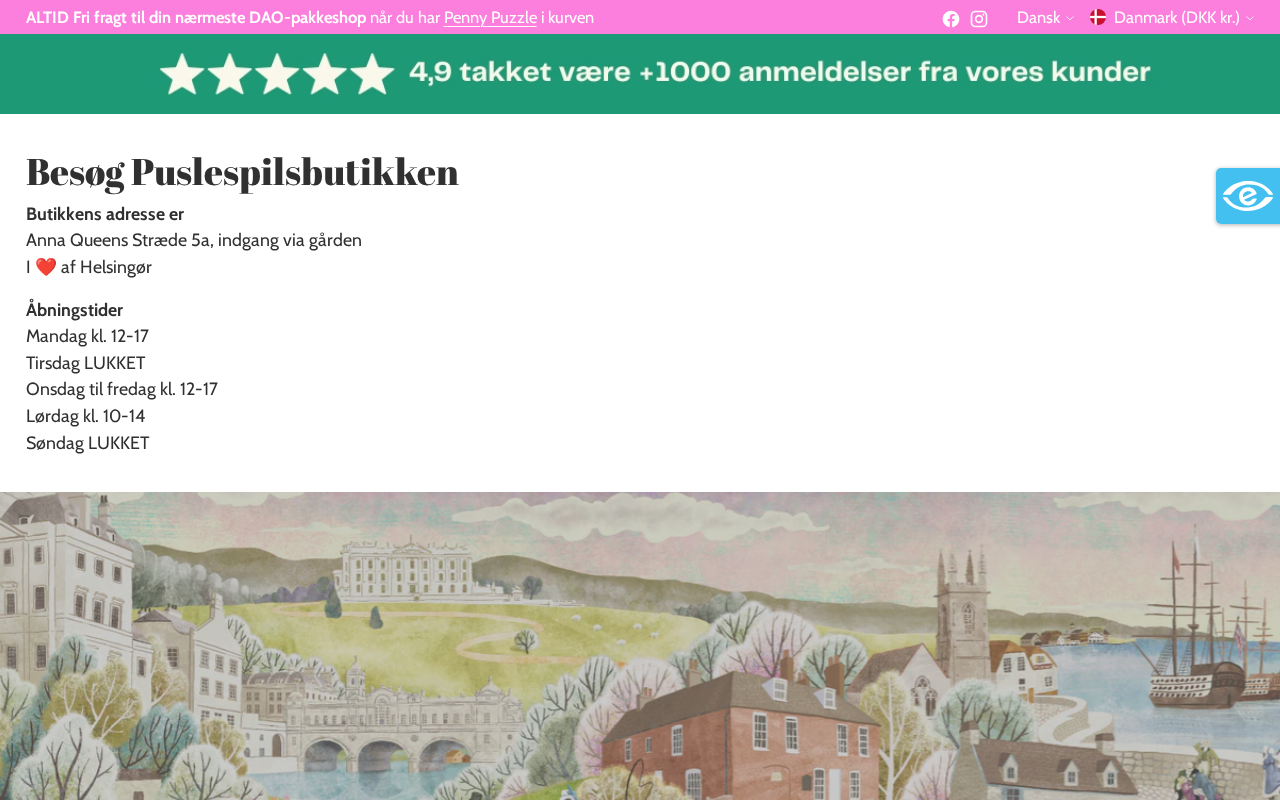Image resolution: width=1280 pixels, height=800 pixels.
Task: Click the Mandag kl. 12-17 line
Action: point(87,336)
